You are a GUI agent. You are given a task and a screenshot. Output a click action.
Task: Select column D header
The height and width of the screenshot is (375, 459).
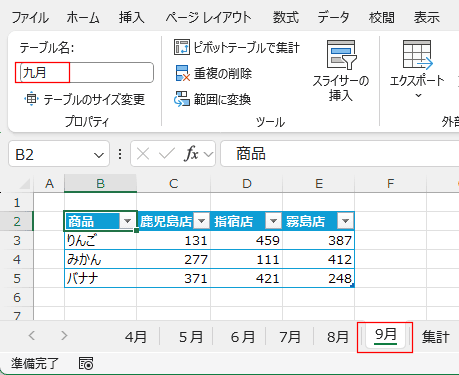pyautogui.click(x=246, y=183)
